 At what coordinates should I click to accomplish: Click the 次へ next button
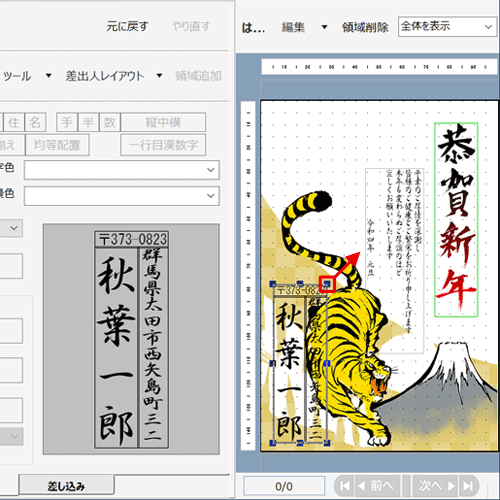point(436,486)
